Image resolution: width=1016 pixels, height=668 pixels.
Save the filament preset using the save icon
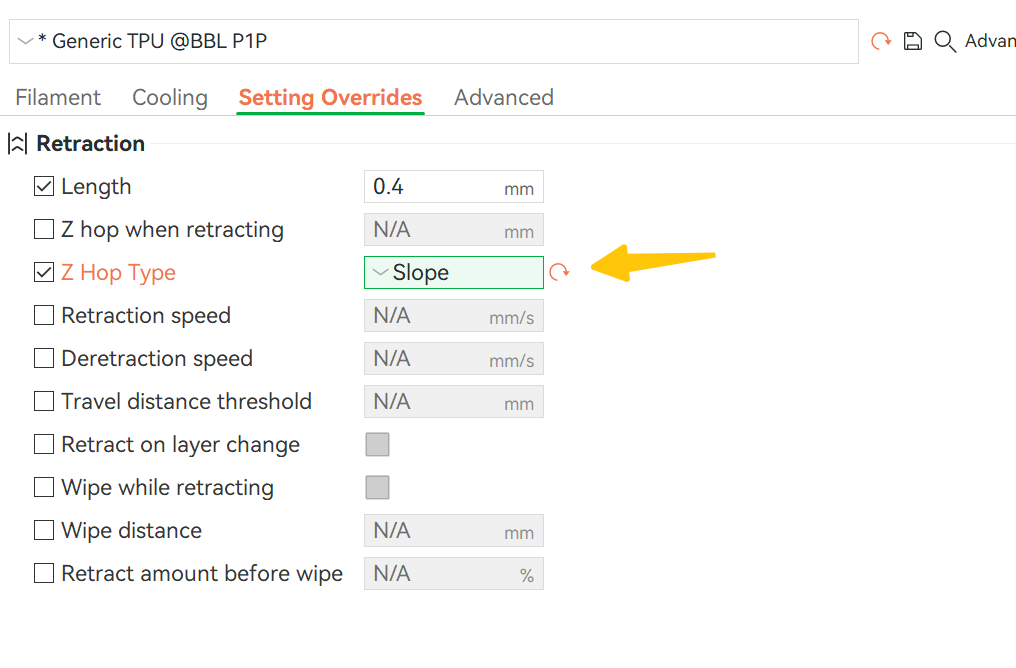click(912, 41)
